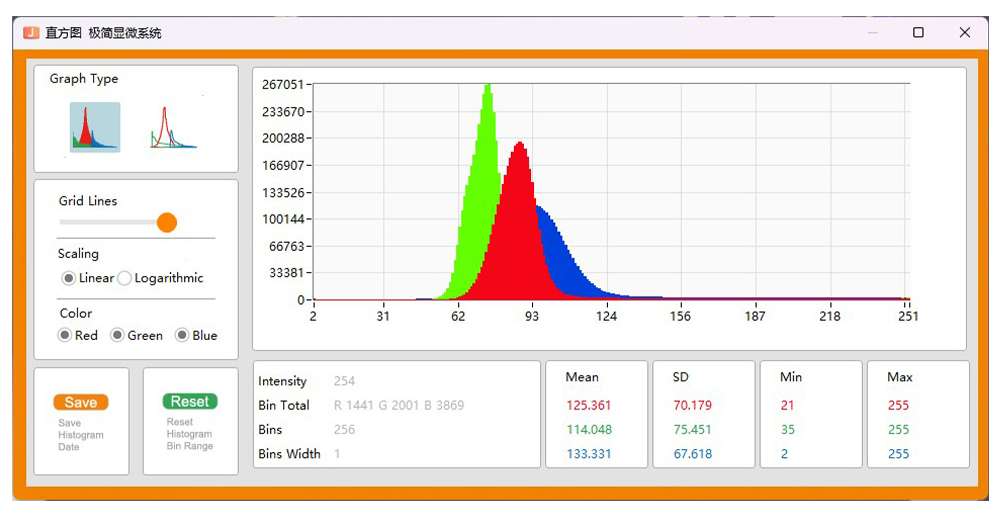
Task: Maximize the histogram window
Action: (918, 32)
